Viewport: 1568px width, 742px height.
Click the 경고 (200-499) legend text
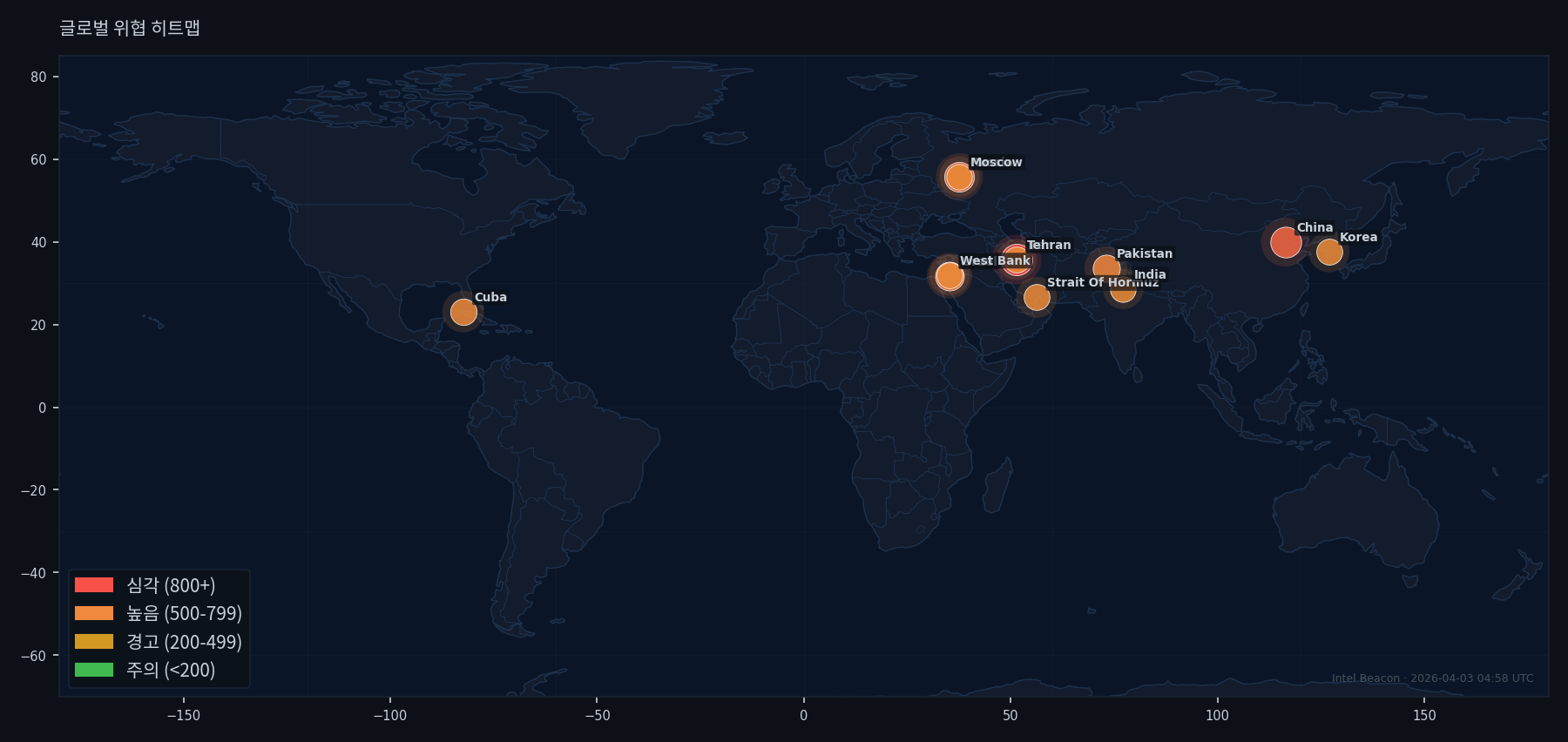coord(184,642)
